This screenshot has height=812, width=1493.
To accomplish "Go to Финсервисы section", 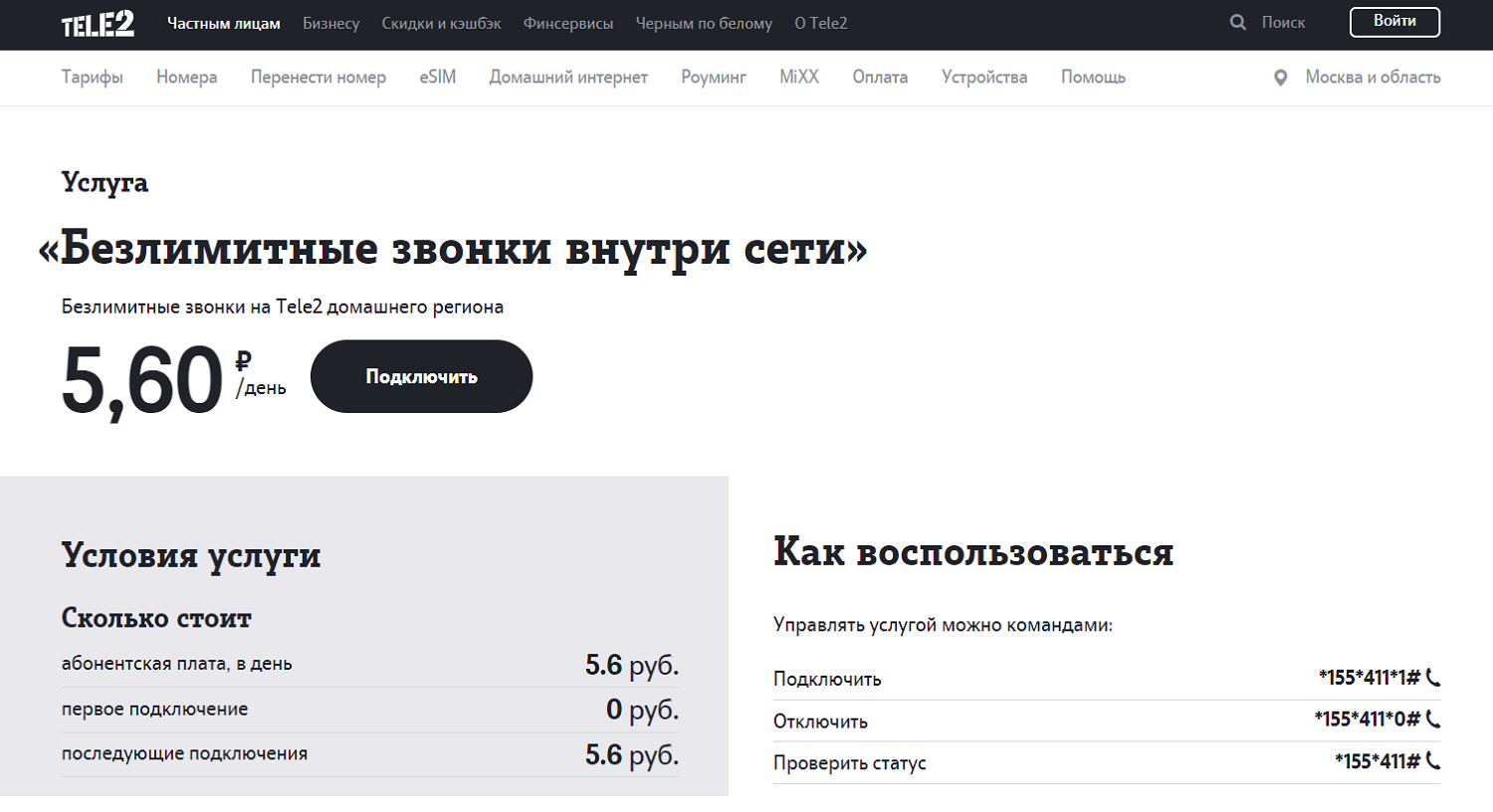I will click(x=568, y=23).
